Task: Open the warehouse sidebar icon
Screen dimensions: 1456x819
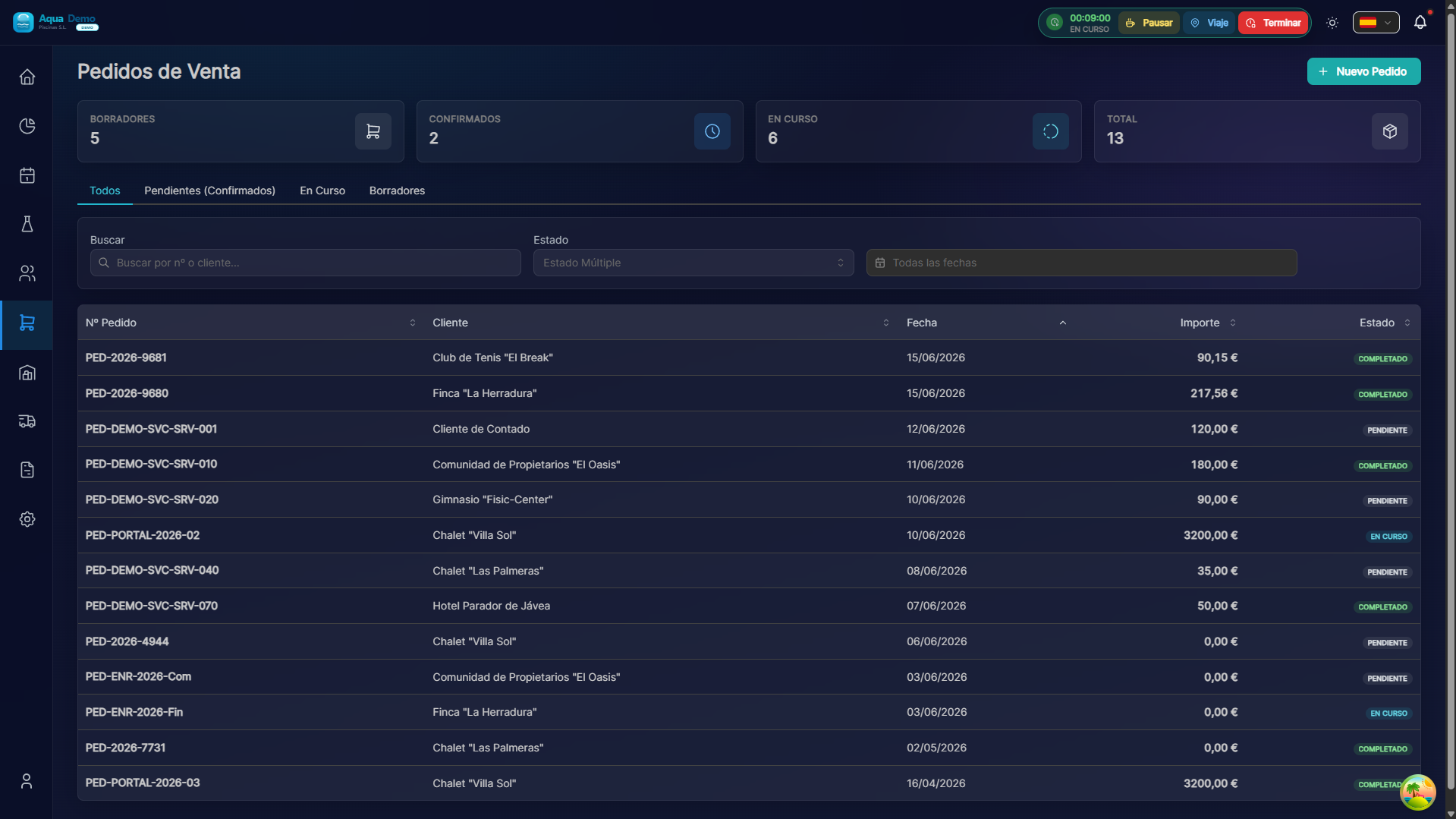Action: [27, 372]
